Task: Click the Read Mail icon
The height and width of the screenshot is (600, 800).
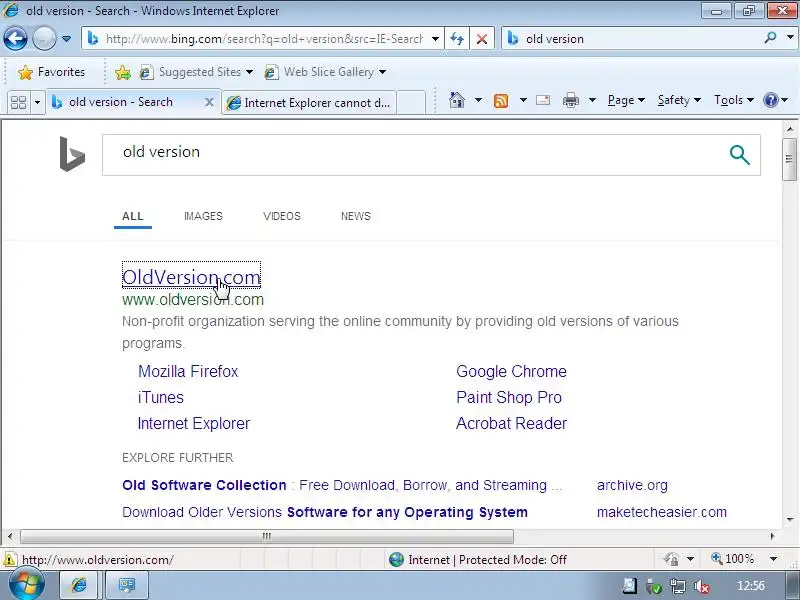Action: (543, 100)
